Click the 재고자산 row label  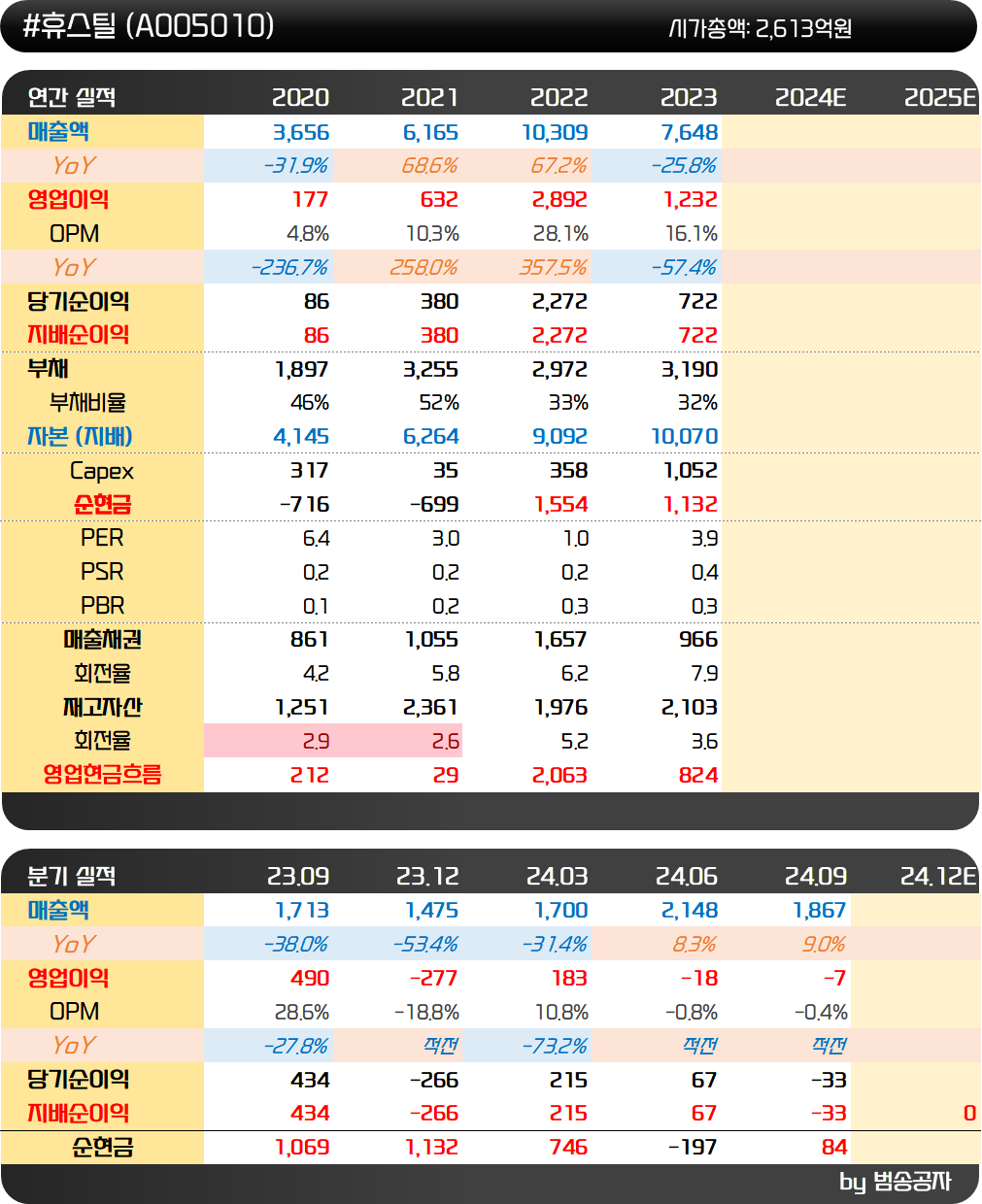point(102,707)
